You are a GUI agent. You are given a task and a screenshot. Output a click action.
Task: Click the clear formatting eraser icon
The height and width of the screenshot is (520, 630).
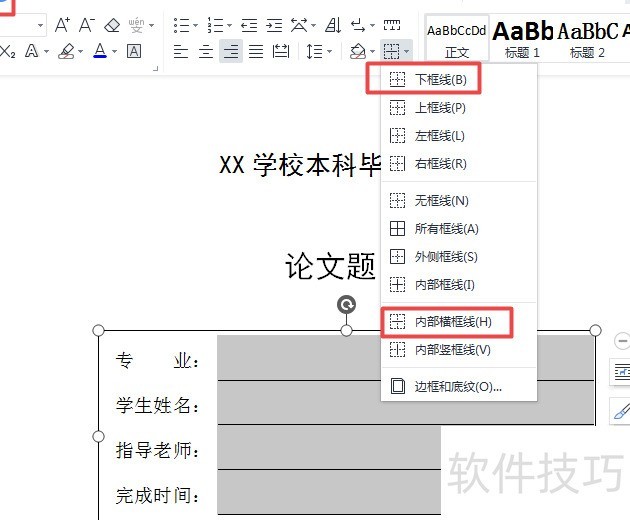click(112, 25)
